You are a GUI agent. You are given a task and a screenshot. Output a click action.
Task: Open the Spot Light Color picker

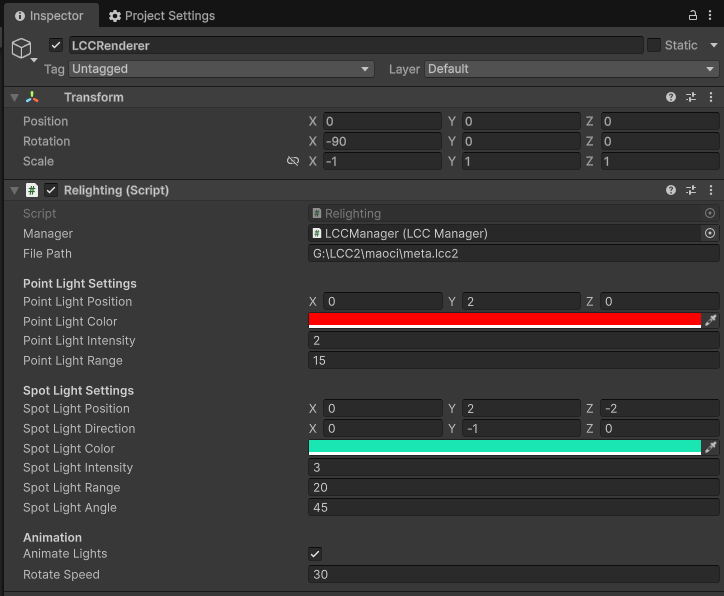(x=505, y=447)
